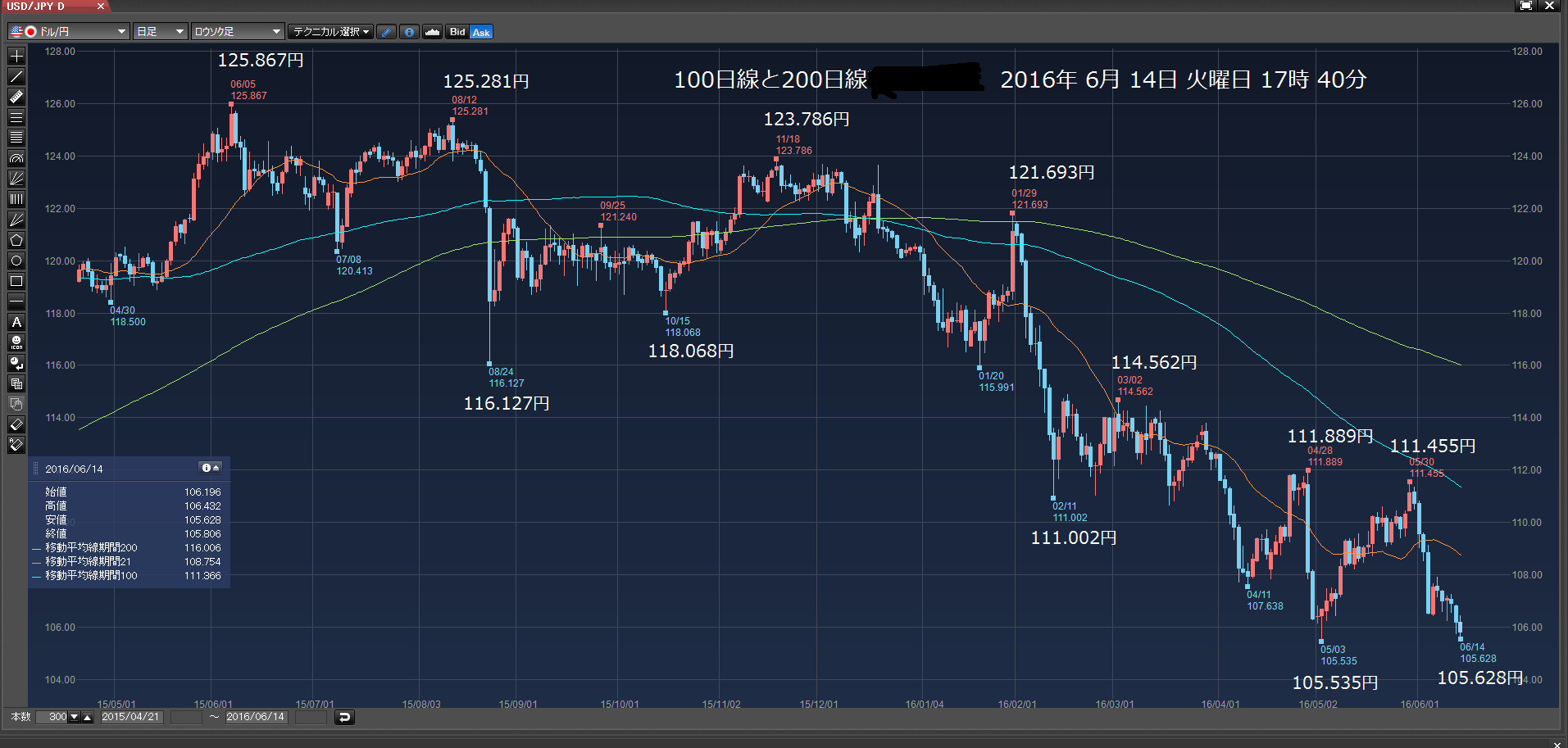Image resolution: width=1568 pixels, height=748 pixels.
Task: Click the 116.127円 low annotation
Action: point(507,403)
